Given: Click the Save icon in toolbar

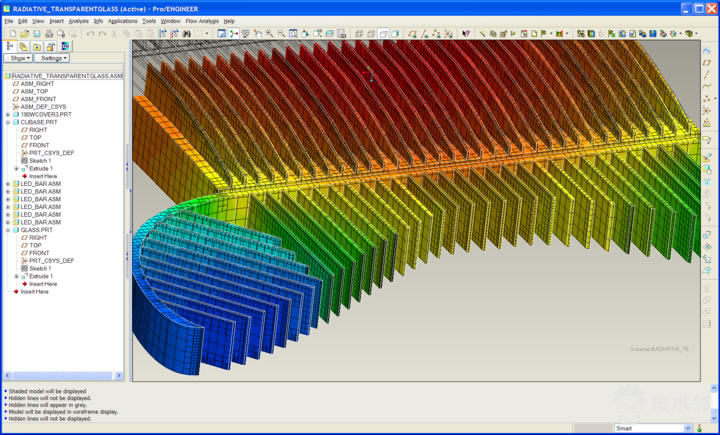Looking at the screenshot, I should (36, 33).
